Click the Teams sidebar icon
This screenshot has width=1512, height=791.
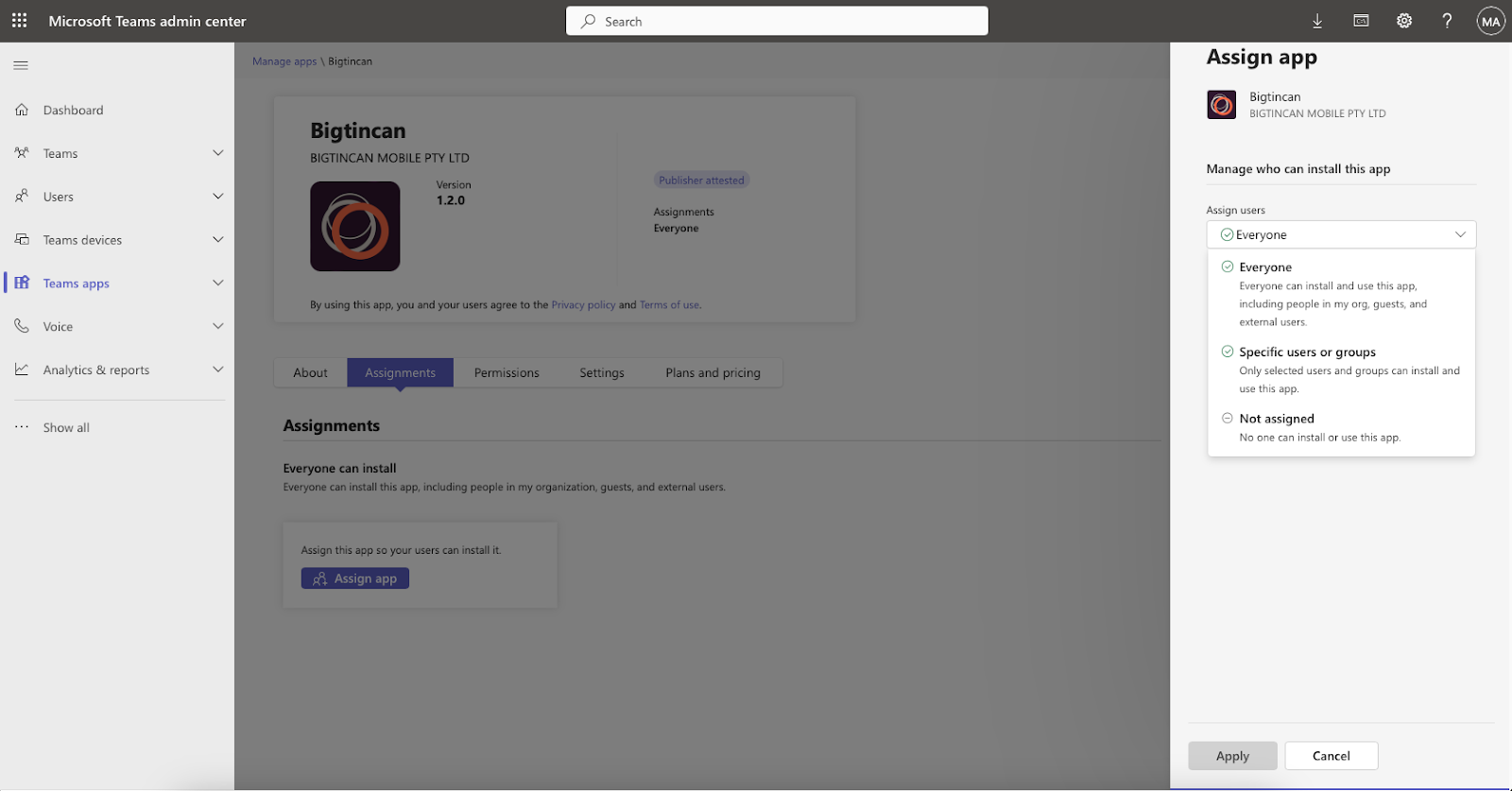22,153
